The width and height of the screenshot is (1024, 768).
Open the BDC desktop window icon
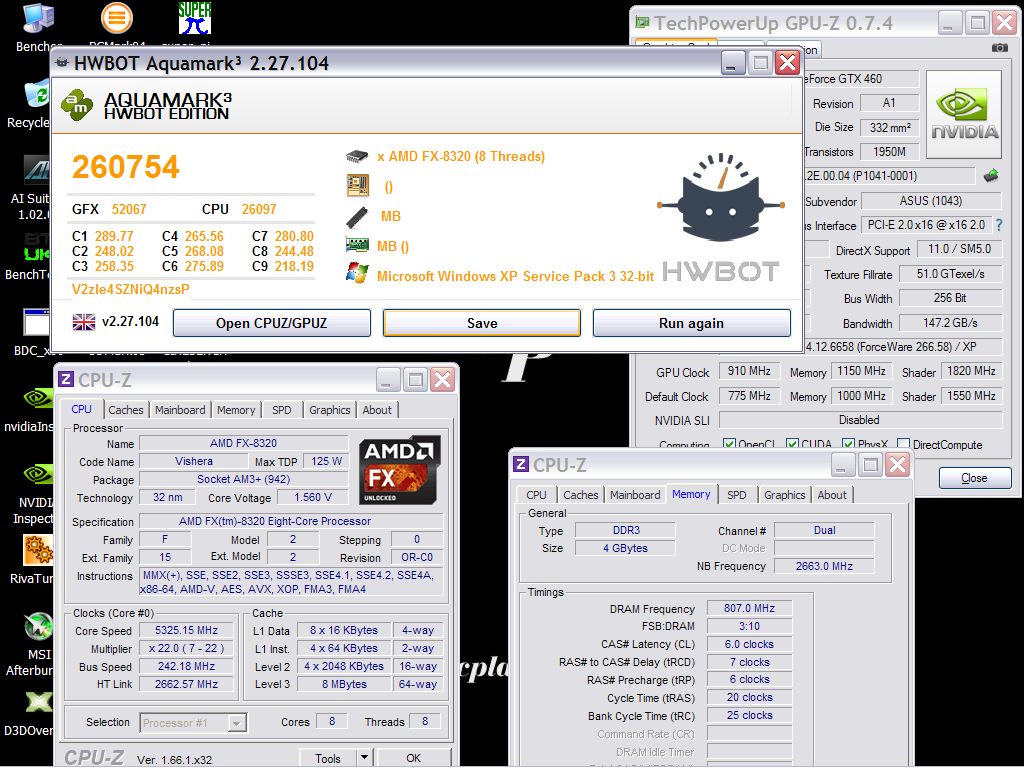[37, 322]
